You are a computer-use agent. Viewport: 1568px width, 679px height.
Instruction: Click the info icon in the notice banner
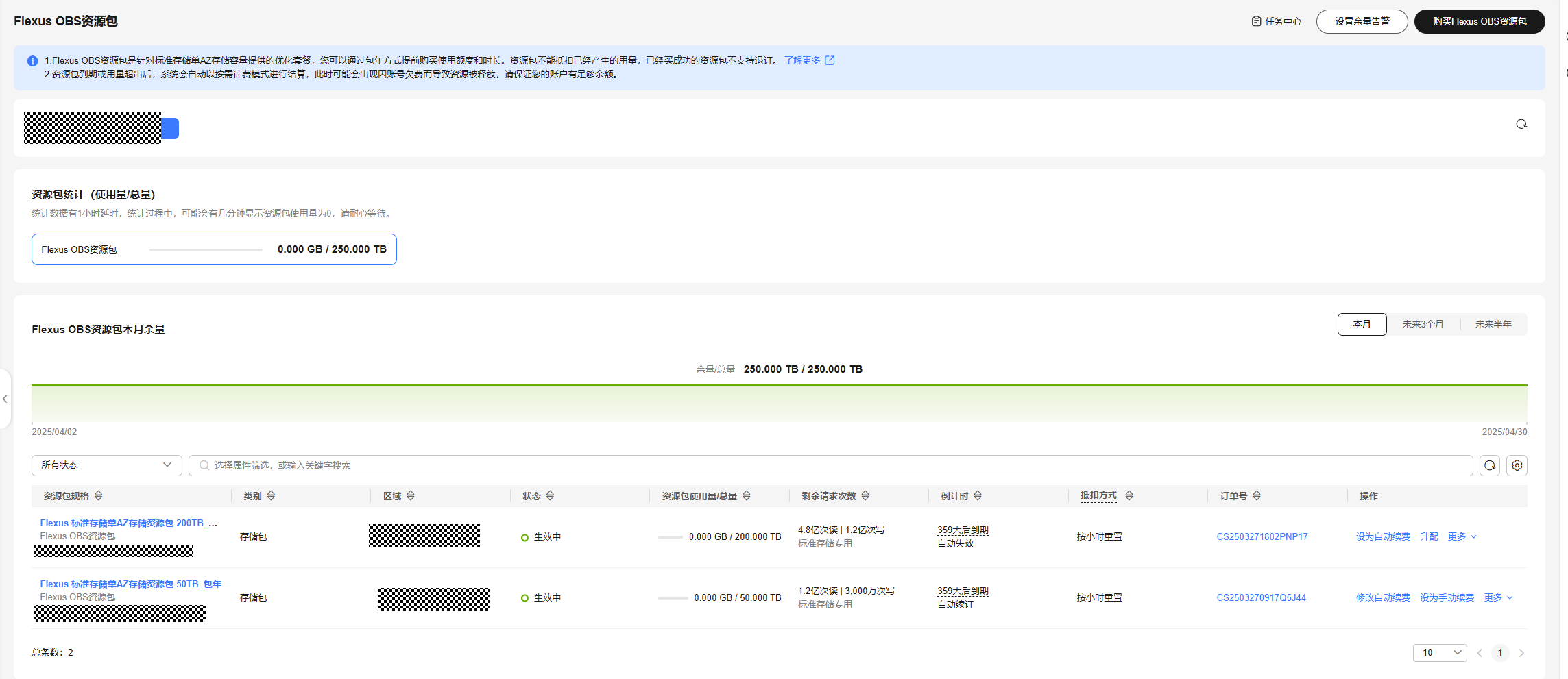(32, 61)
